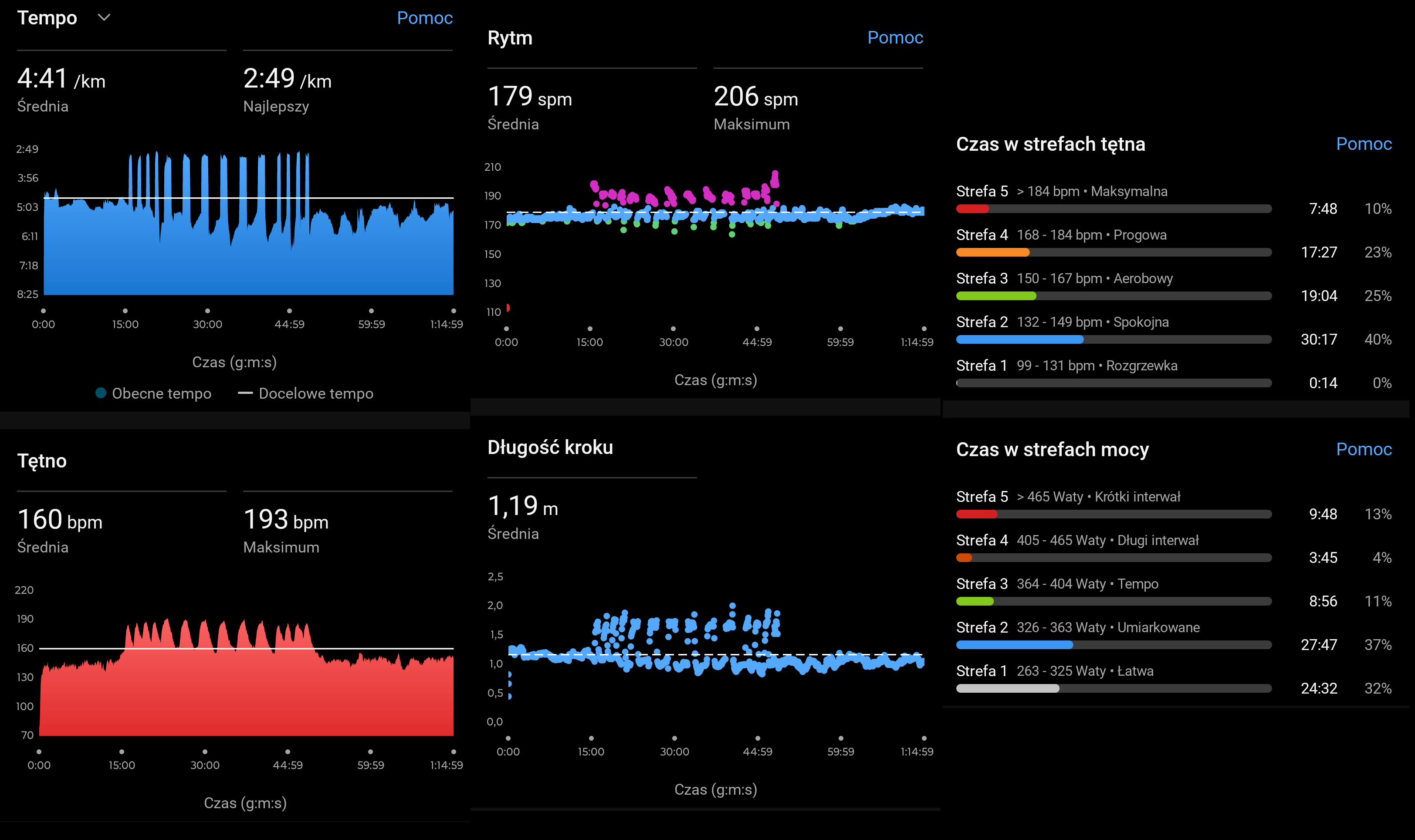1415x840 pixels.
Task: Open Pomoc for power zones
Action: pyautogui.click(x=1364, y=449)
